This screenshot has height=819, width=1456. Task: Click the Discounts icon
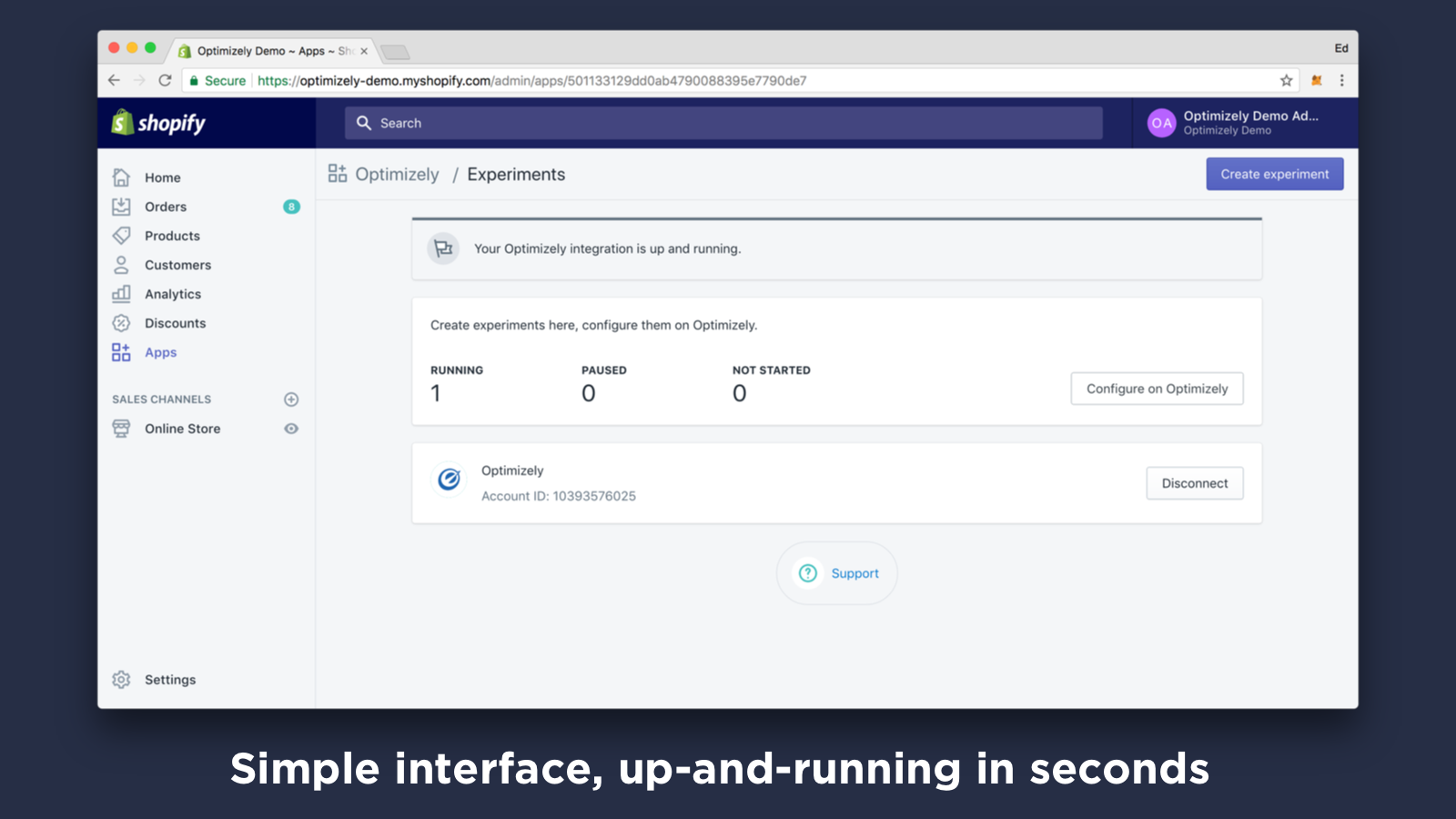point(121,323)
